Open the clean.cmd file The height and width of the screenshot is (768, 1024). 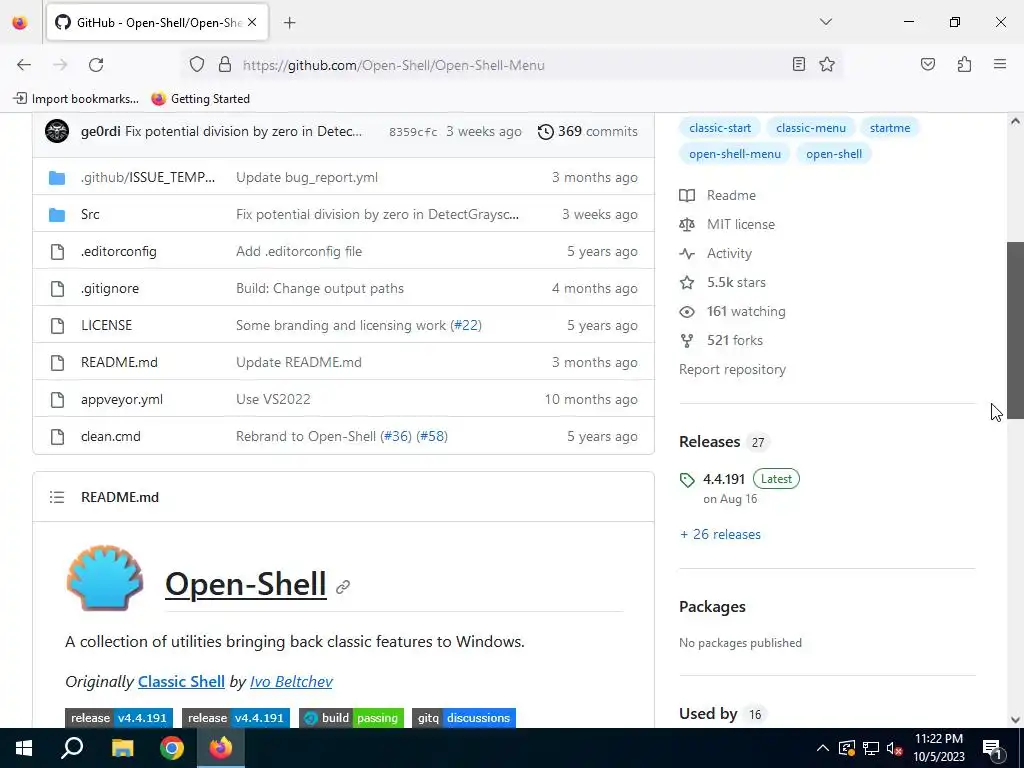(110, 436)
